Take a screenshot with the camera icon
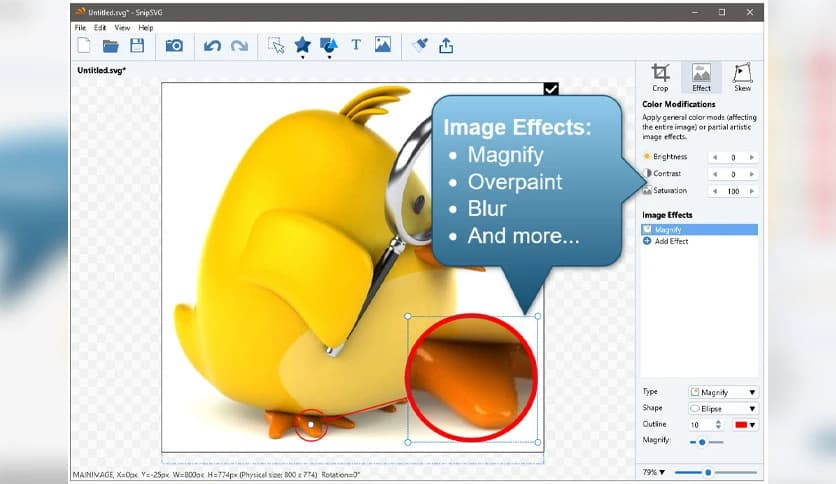 pyautogui.click(x=174, y=45)
